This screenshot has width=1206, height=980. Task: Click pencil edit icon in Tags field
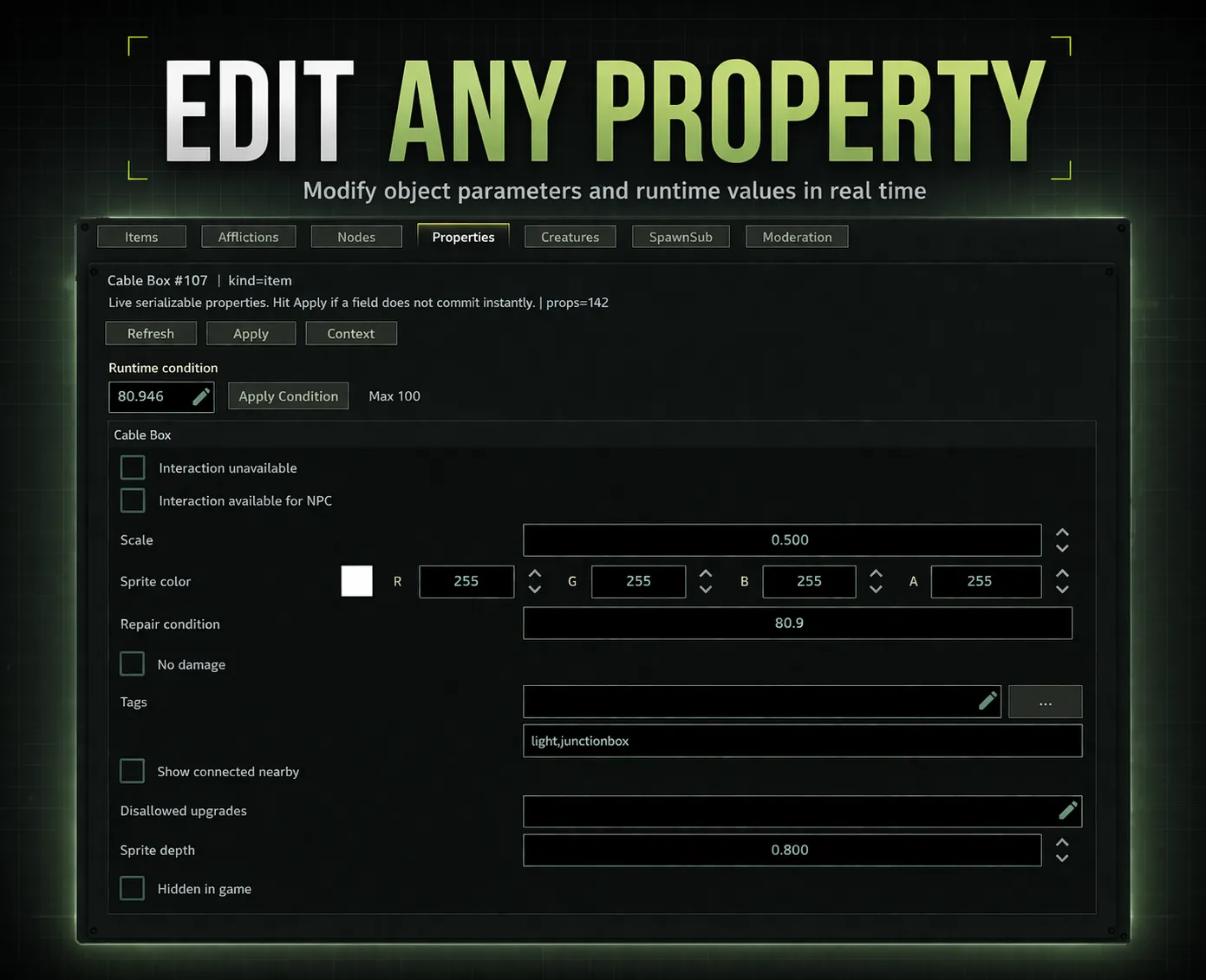pos(987,702)
